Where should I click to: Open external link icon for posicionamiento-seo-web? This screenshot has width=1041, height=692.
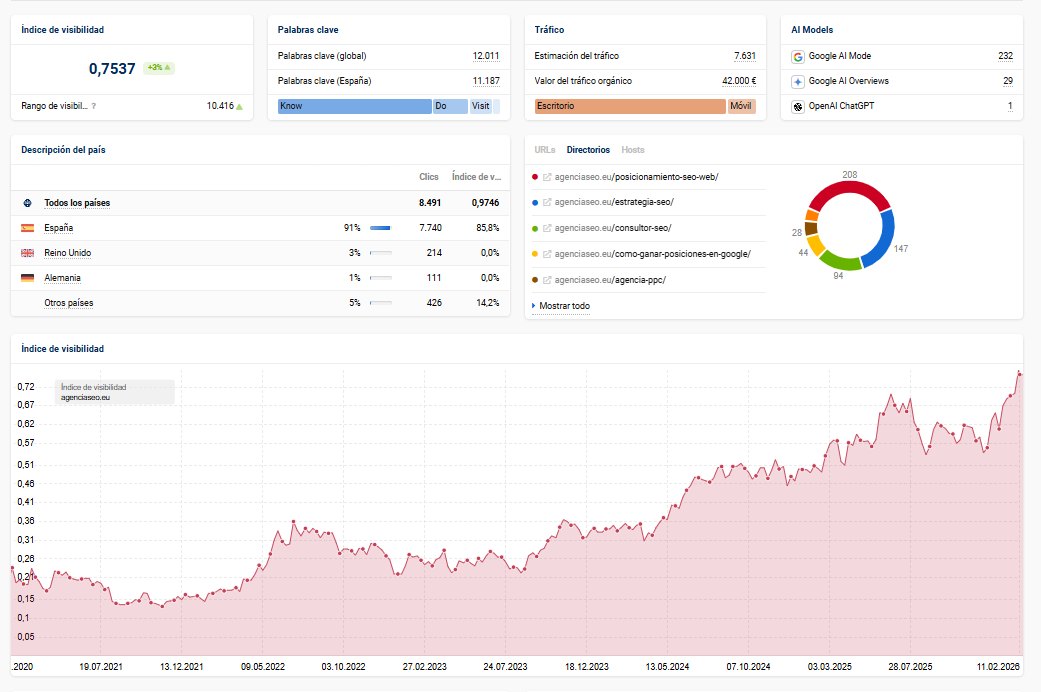547,177
